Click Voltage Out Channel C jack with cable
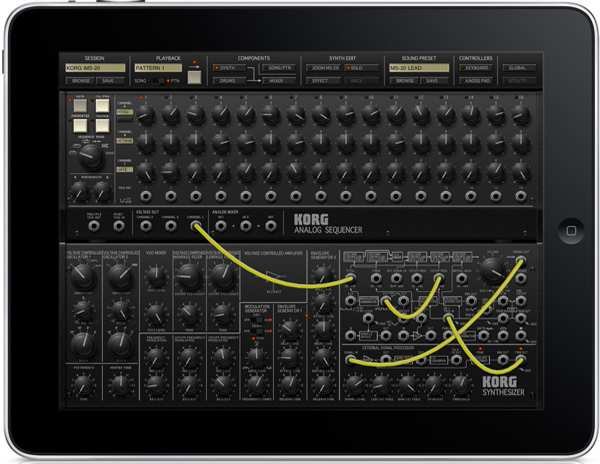The height and width of the screenshot is (464, 600). coord(196,226)
